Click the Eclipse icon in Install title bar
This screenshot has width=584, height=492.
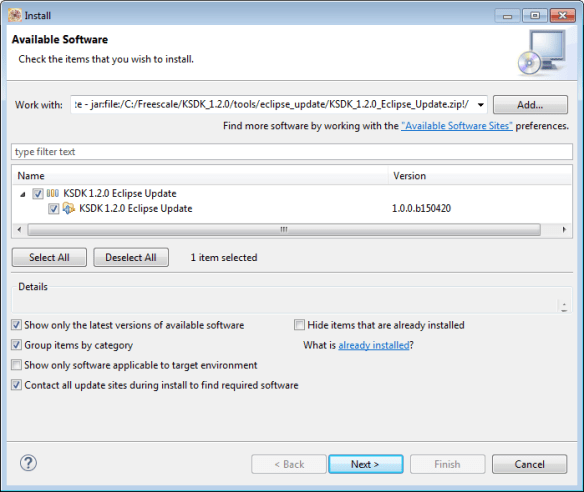click(15, 15)
